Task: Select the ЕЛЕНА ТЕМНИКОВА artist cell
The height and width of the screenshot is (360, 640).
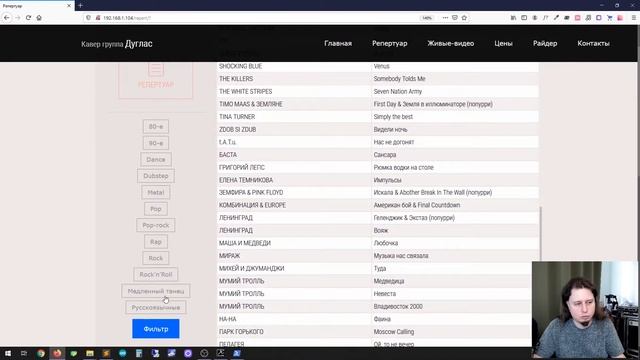Action: click(294, 180)
